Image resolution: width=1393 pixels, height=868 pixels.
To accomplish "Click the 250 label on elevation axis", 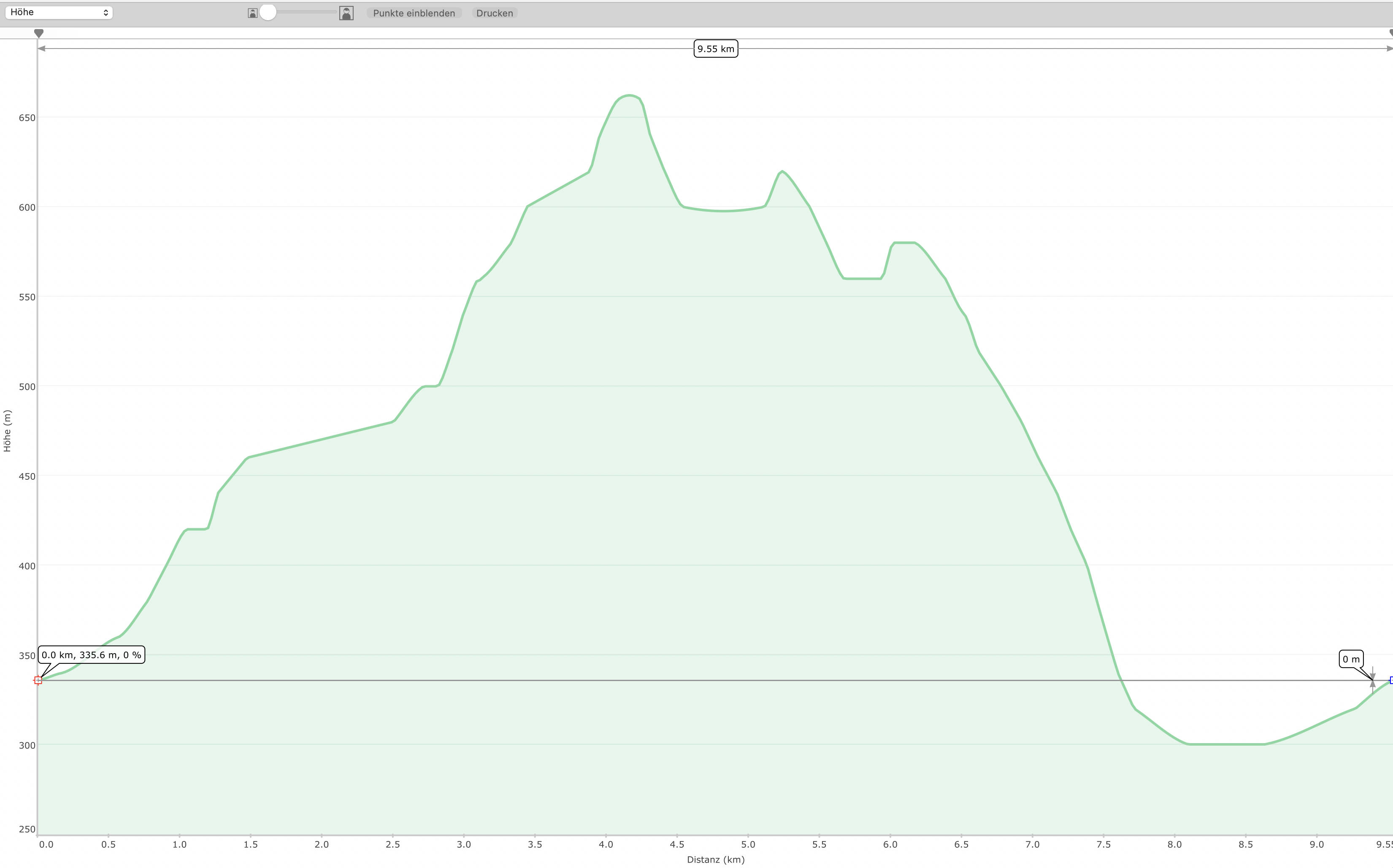I will (27, 829).
